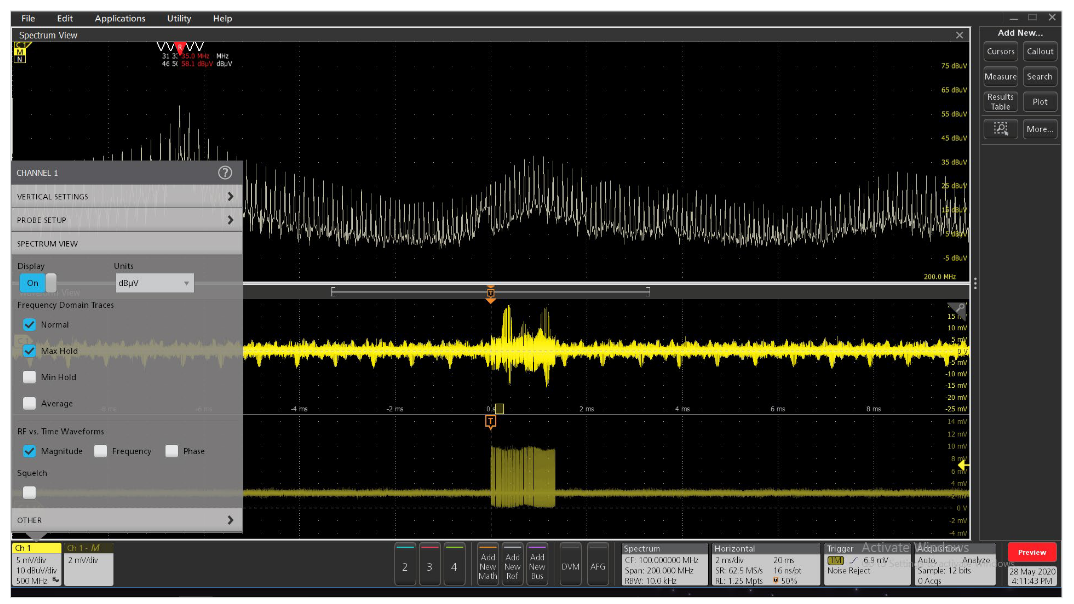Toggle the Display On switch

(x=33, y=283)
